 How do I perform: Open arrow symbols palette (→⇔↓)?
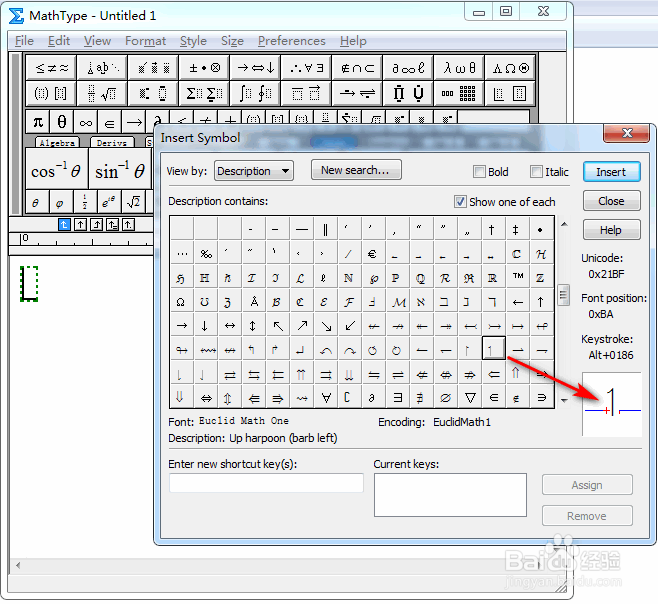[x=255, y=68]
